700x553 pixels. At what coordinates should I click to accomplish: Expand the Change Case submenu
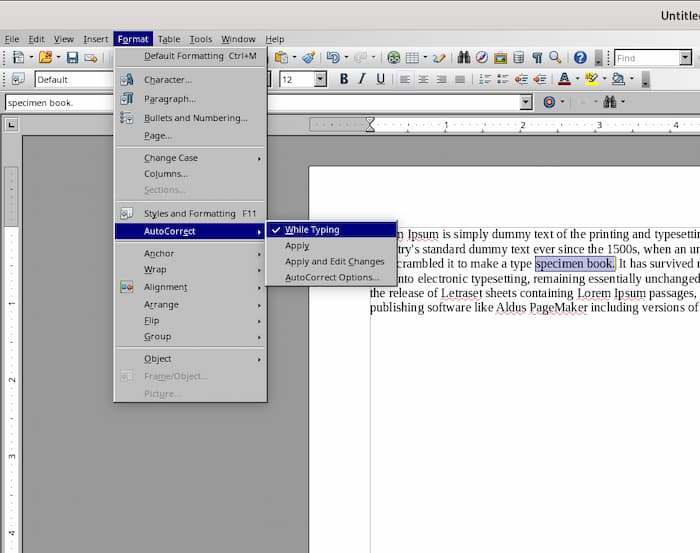170,158
